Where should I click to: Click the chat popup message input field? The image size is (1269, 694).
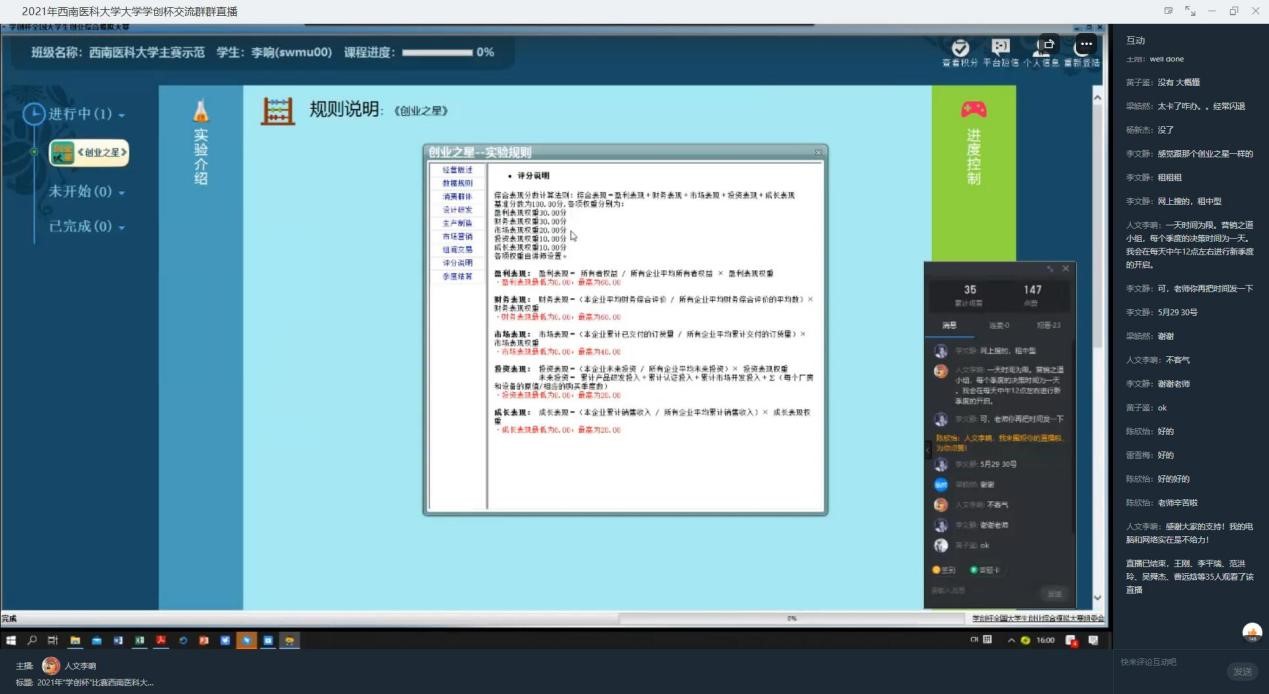pyautogui.click(x=982, y=592)
